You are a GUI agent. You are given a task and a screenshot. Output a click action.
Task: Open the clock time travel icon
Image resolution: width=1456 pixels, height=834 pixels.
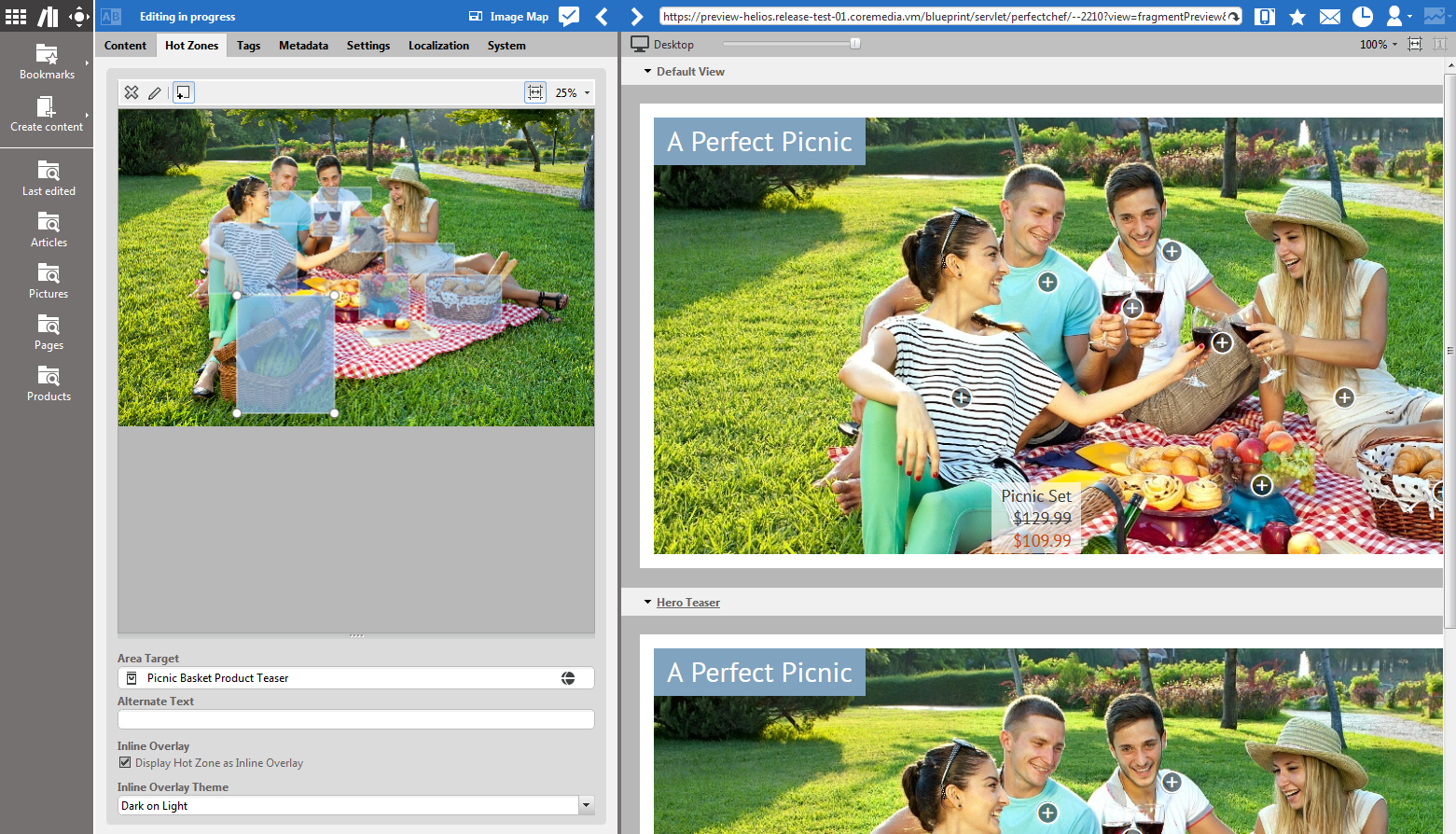point(1362,16)
